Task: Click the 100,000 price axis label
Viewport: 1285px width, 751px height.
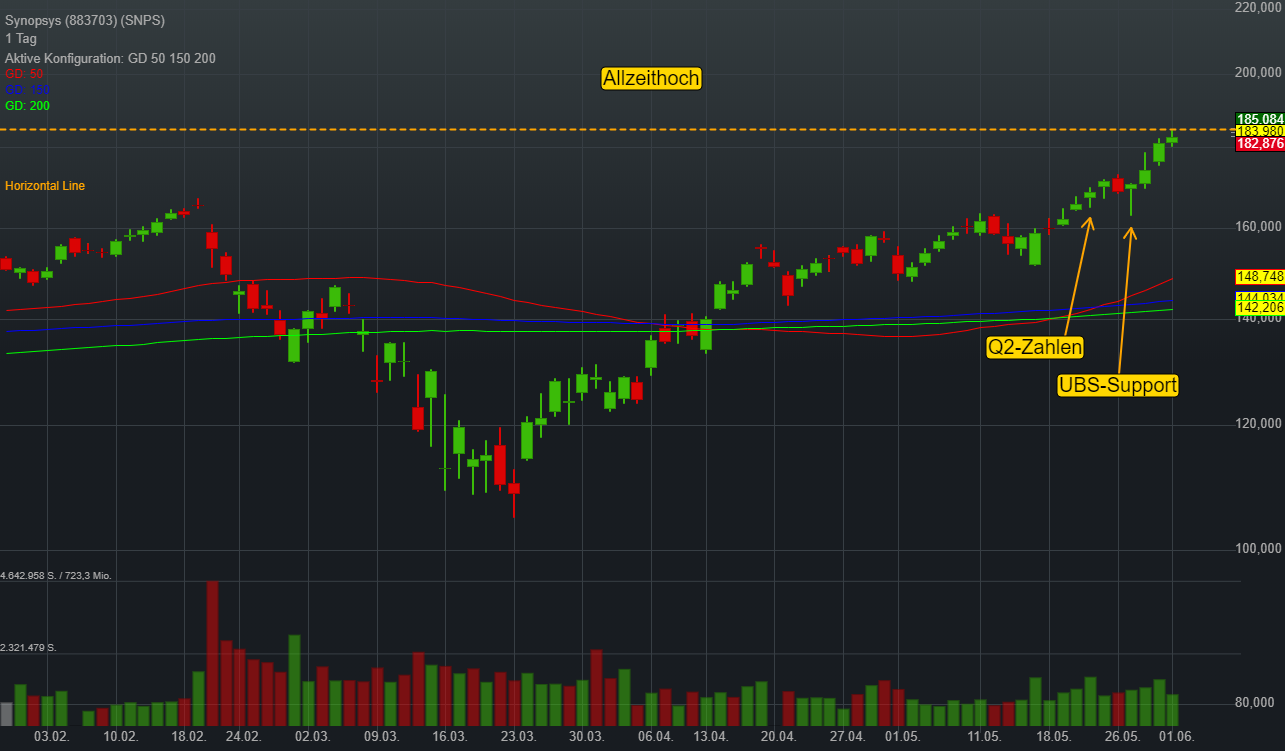Action: pyautogui.click(x=1258, y=549)
